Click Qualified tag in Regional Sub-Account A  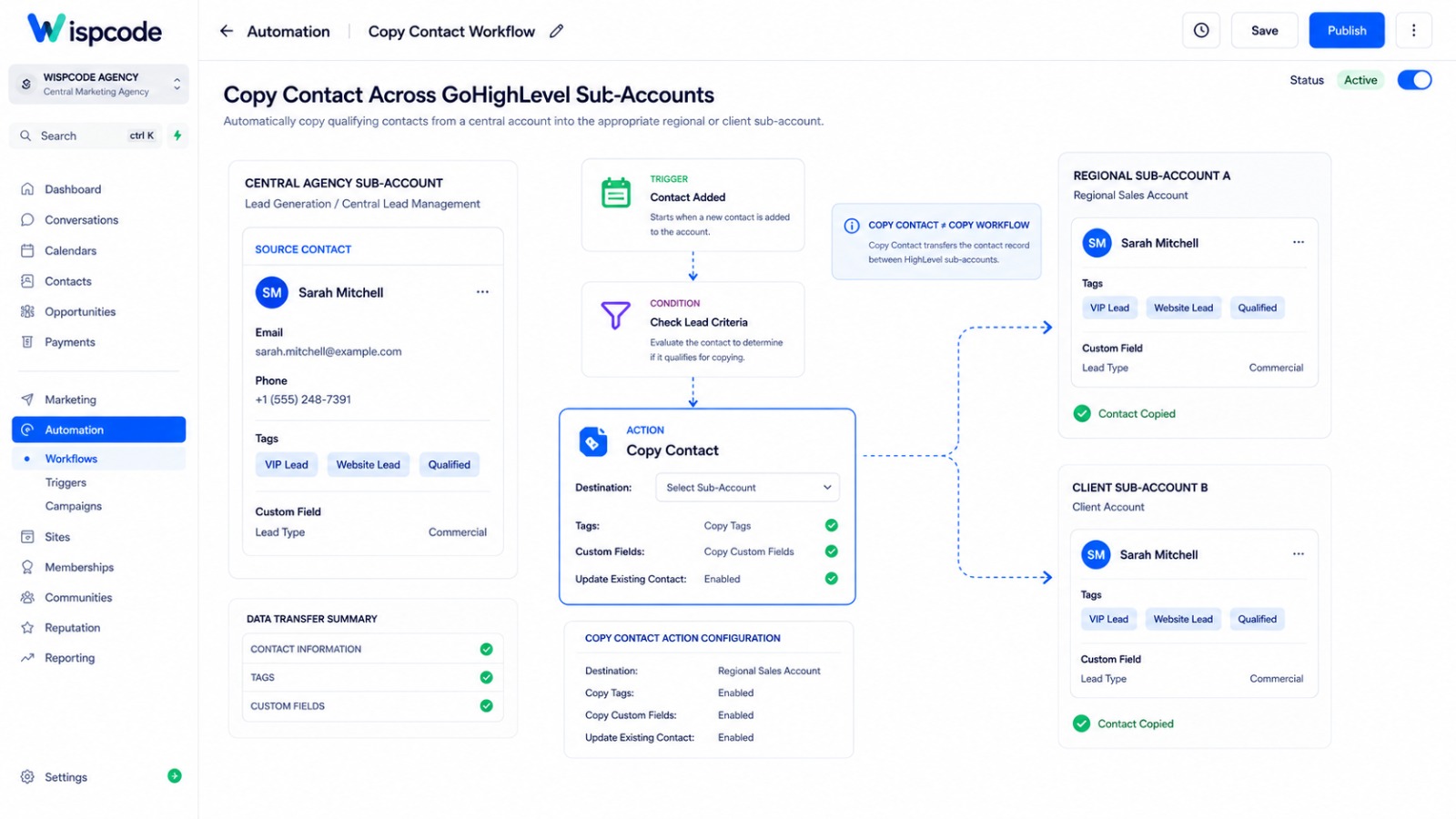coord(1258,308)
